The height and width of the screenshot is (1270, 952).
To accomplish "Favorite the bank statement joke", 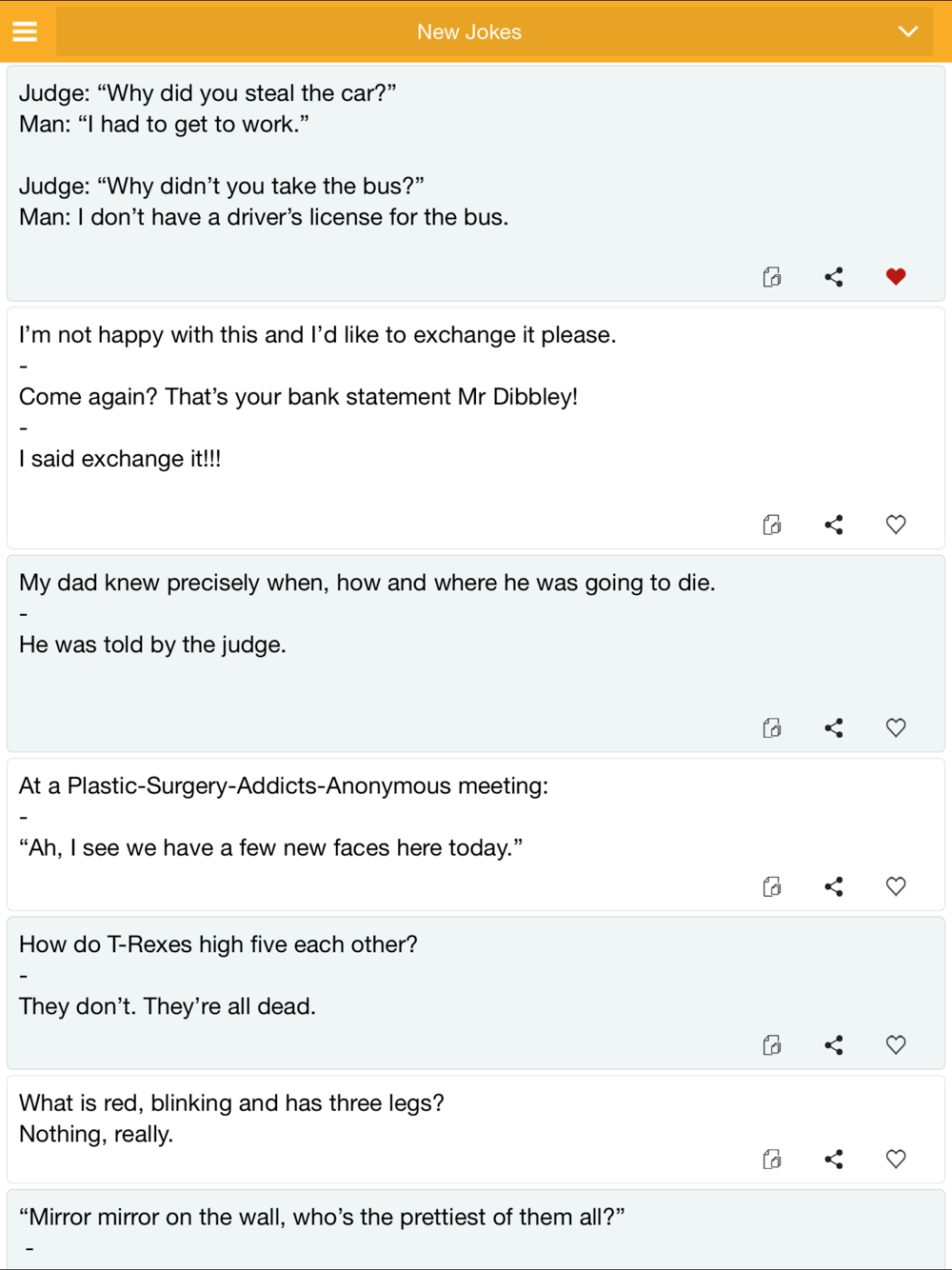I will tap(896, 525).
